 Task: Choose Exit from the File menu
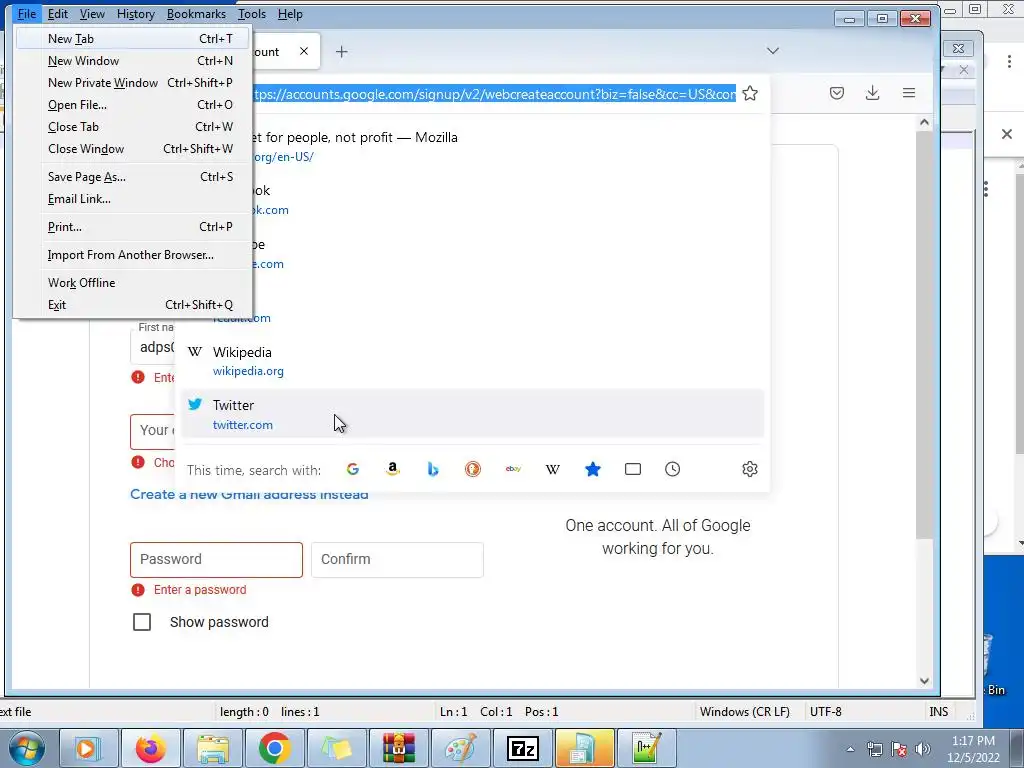(x=133, y=305)
